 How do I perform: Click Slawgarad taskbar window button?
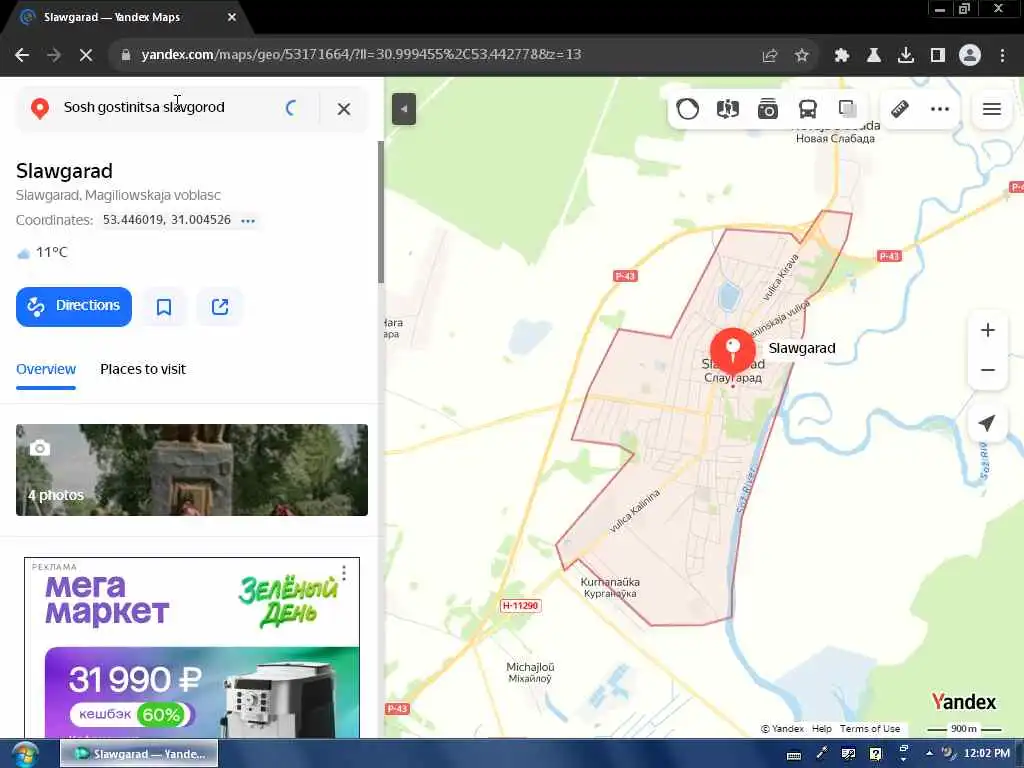[x=139, y=754]
